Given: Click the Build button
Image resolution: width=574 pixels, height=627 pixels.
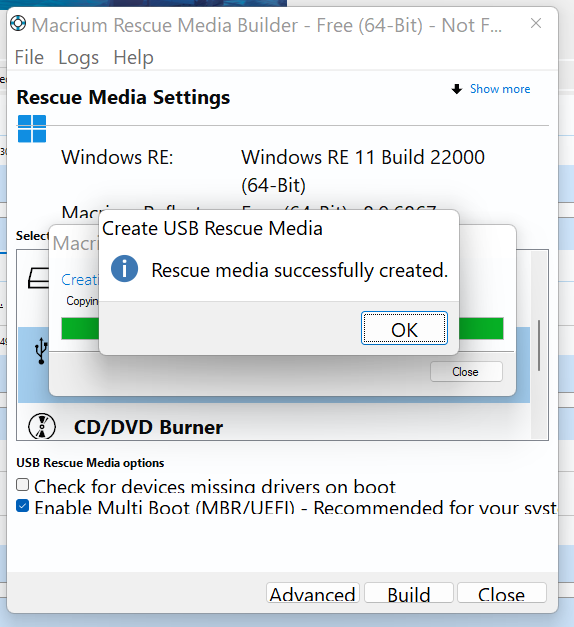Looking at the screenshot, I should pyautogui.click(x=409, y=593).
